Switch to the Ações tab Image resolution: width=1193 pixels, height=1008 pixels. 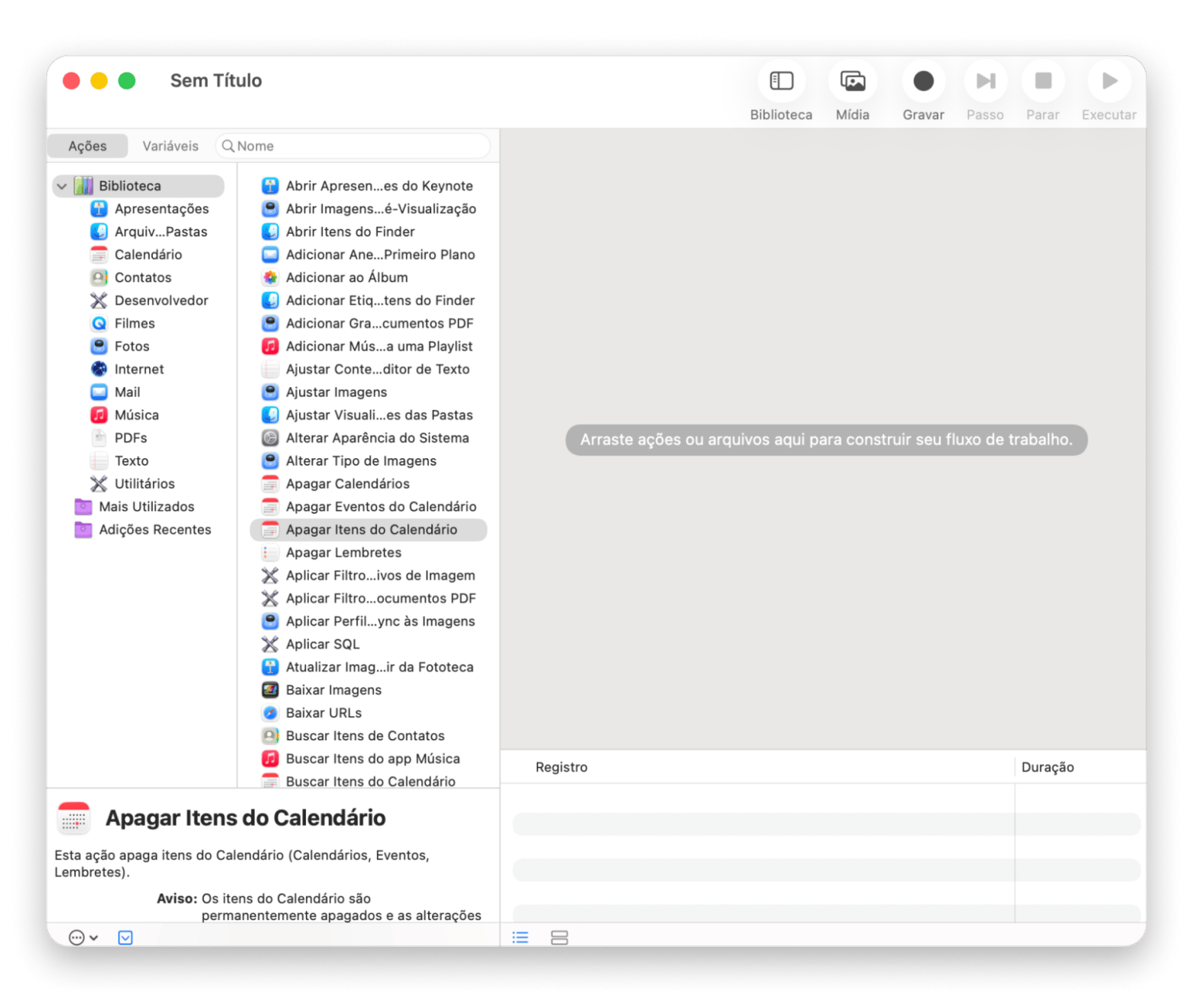pyautogui.click(x=87, y=146)
